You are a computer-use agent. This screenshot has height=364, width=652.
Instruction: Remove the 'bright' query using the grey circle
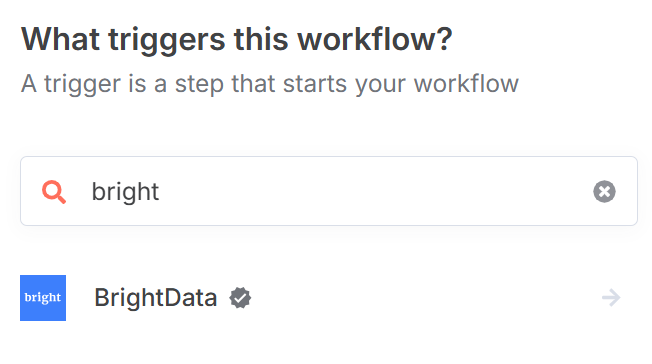[x=604, y=191]
